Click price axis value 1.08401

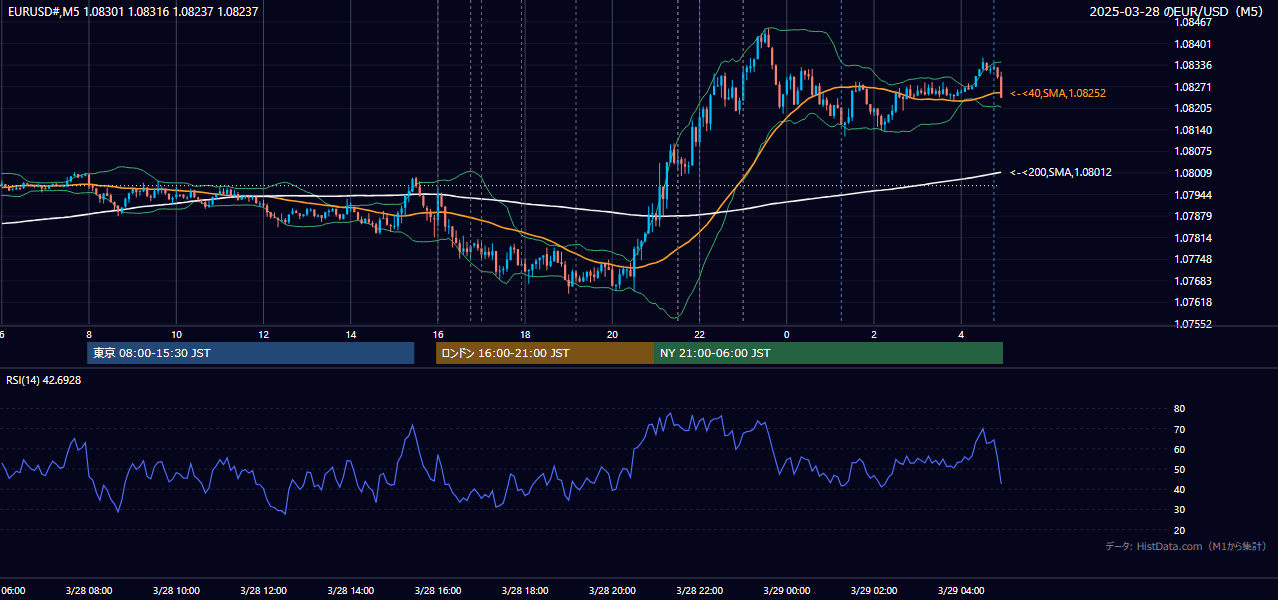coord(1194,44)
